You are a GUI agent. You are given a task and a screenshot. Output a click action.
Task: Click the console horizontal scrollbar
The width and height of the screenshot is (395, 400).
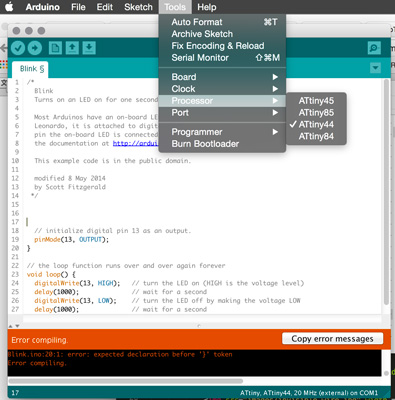point(126,381)
